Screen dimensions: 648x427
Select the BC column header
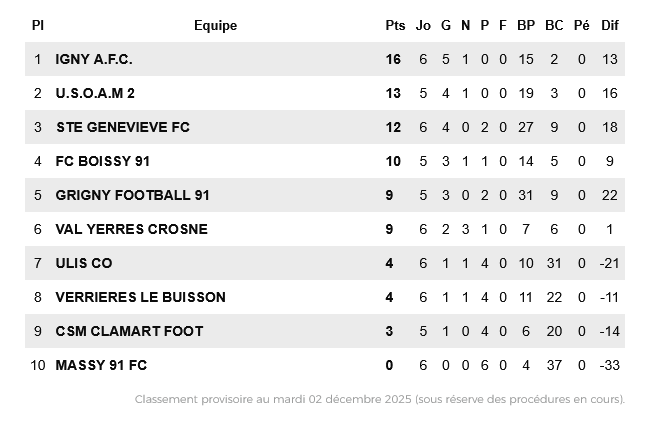[x=554, y=25]
